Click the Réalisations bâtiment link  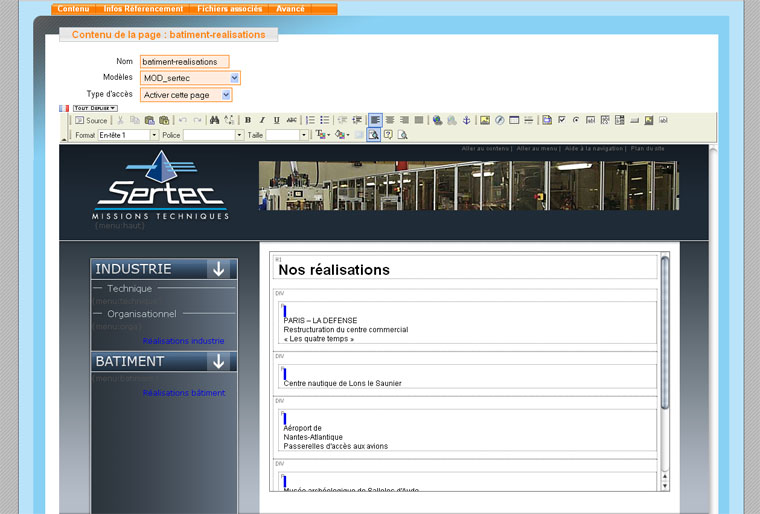pos(184,393)
